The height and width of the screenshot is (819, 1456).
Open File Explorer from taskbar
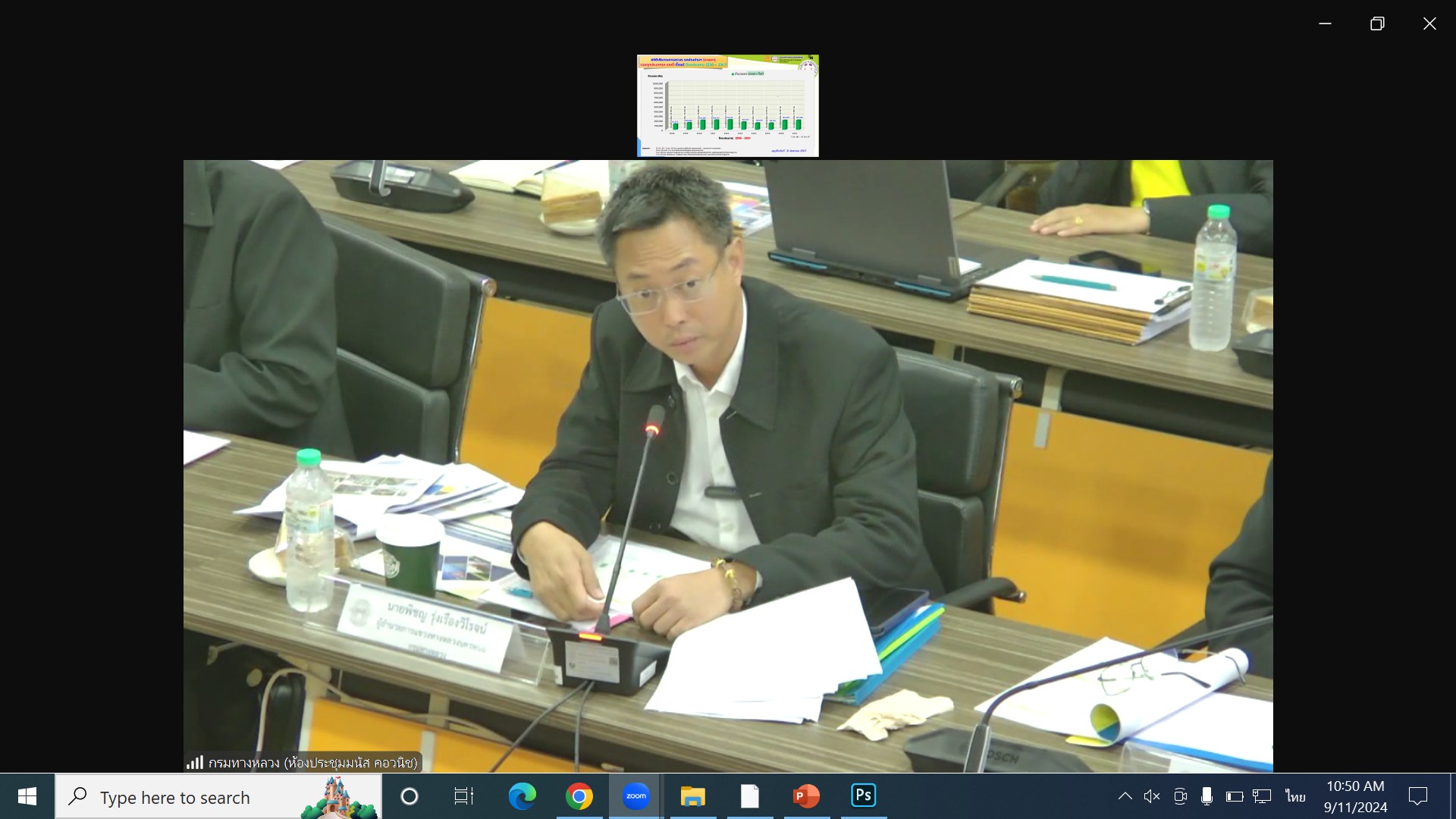[x=692, y=796]
